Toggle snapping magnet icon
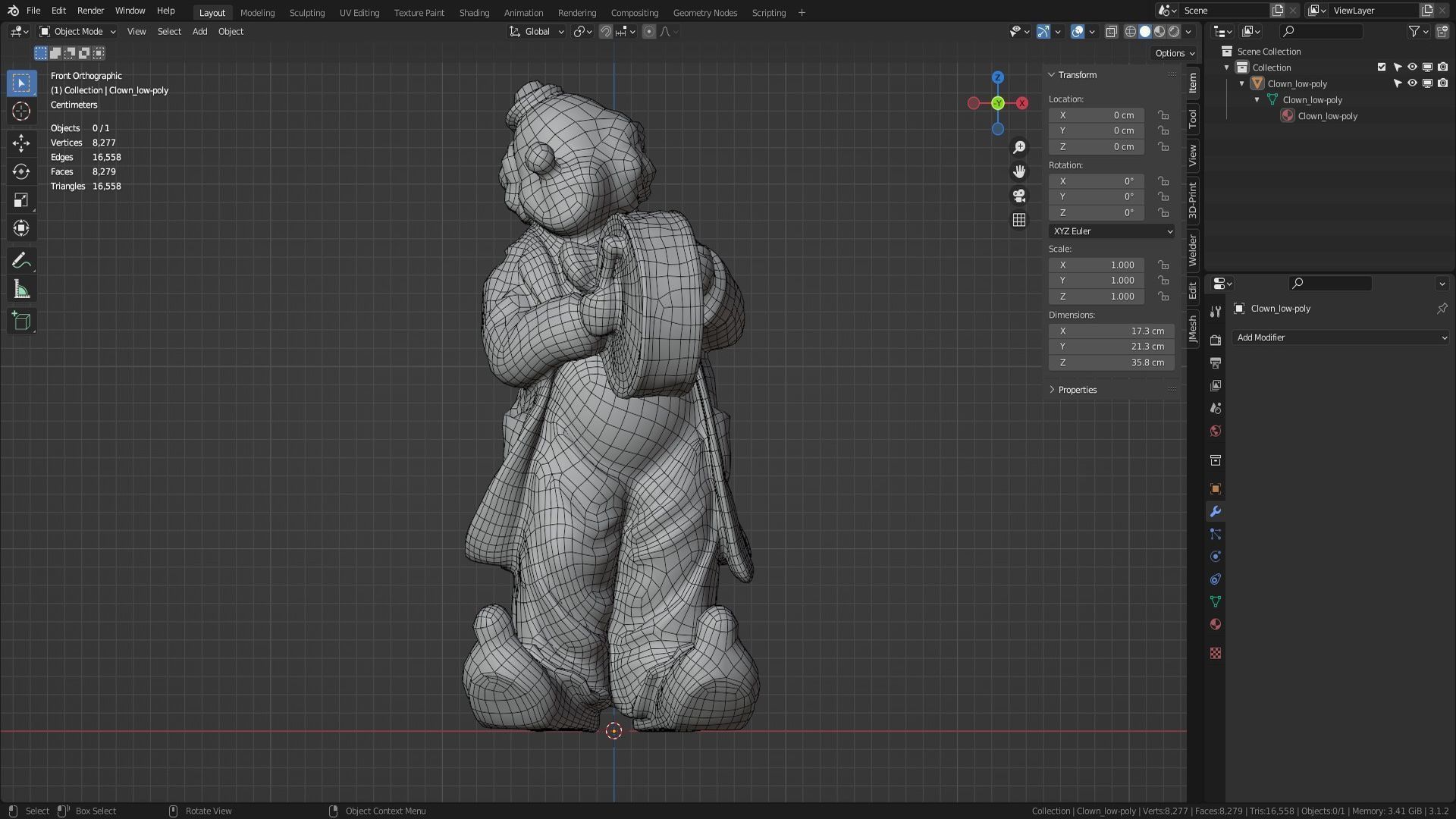The height and width of the screenshot is (819, 1456). [606, 31]
